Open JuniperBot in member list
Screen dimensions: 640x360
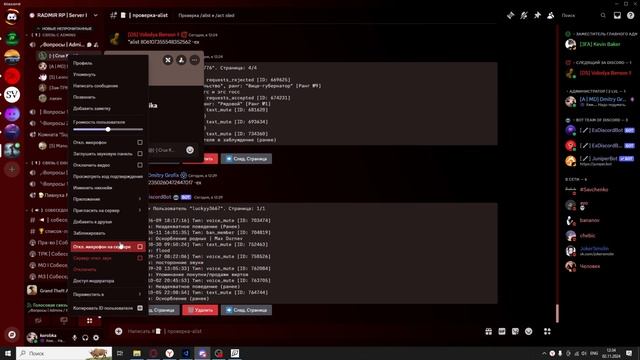(x=599, y=160)
